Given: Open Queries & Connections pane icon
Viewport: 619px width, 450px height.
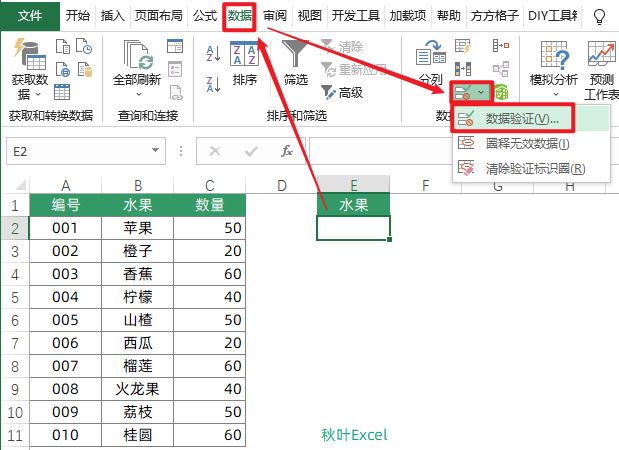Looking at the screenshot, I should 175,46.
